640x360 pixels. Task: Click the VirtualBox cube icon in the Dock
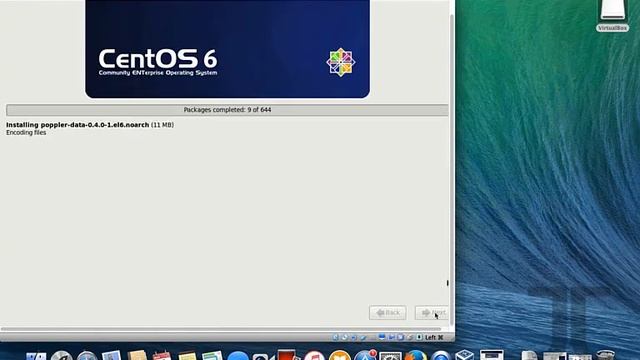pos(464,355)
